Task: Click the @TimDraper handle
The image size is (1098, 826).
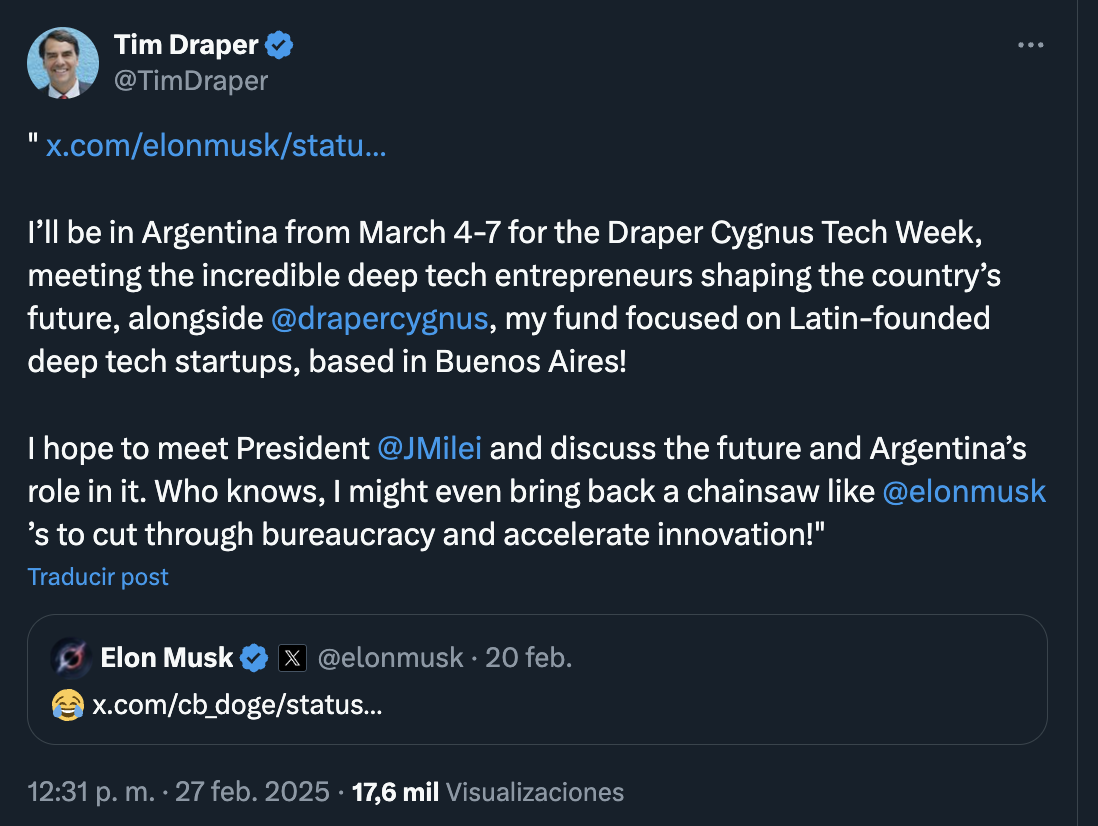Action: [x=191, y=80]
